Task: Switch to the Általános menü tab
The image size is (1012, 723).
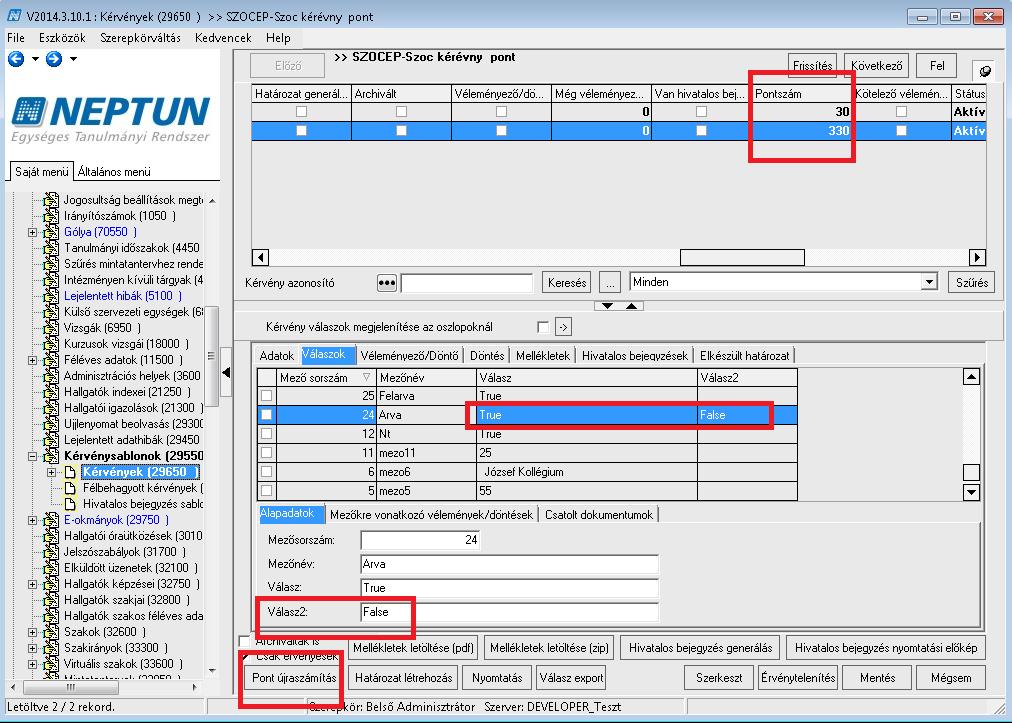Action: 114,172
